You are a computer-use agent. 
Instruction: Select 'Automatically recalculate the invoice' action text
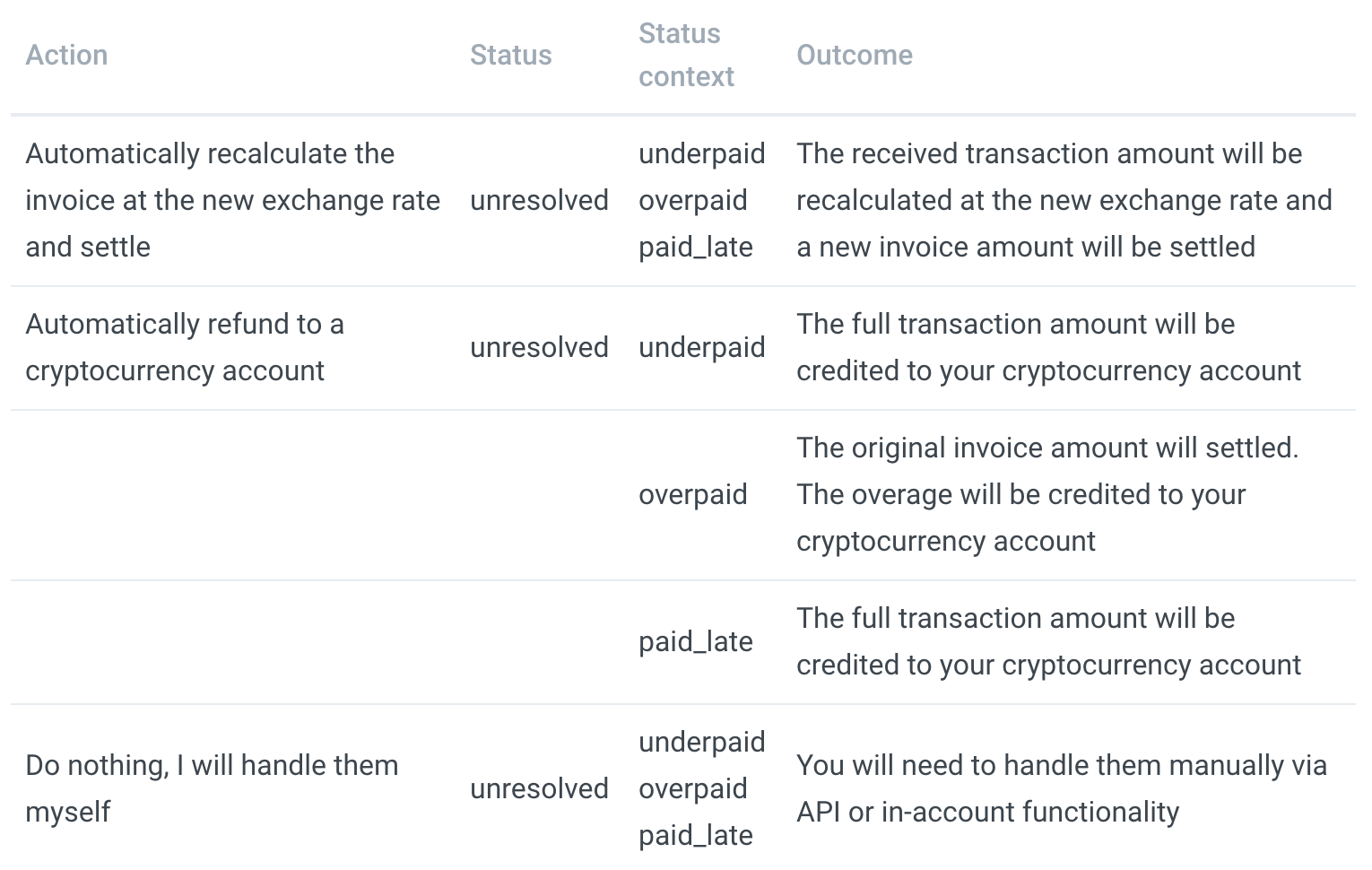click(x=232, y=200)
